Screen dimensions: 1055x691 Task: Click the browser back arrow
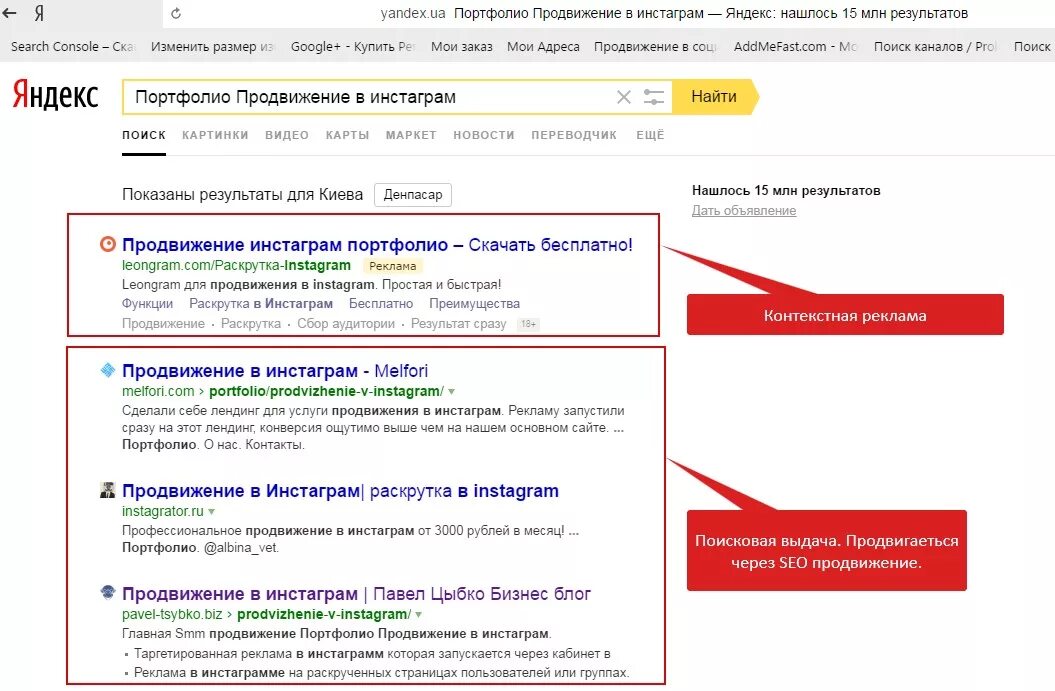click(9, 13)
